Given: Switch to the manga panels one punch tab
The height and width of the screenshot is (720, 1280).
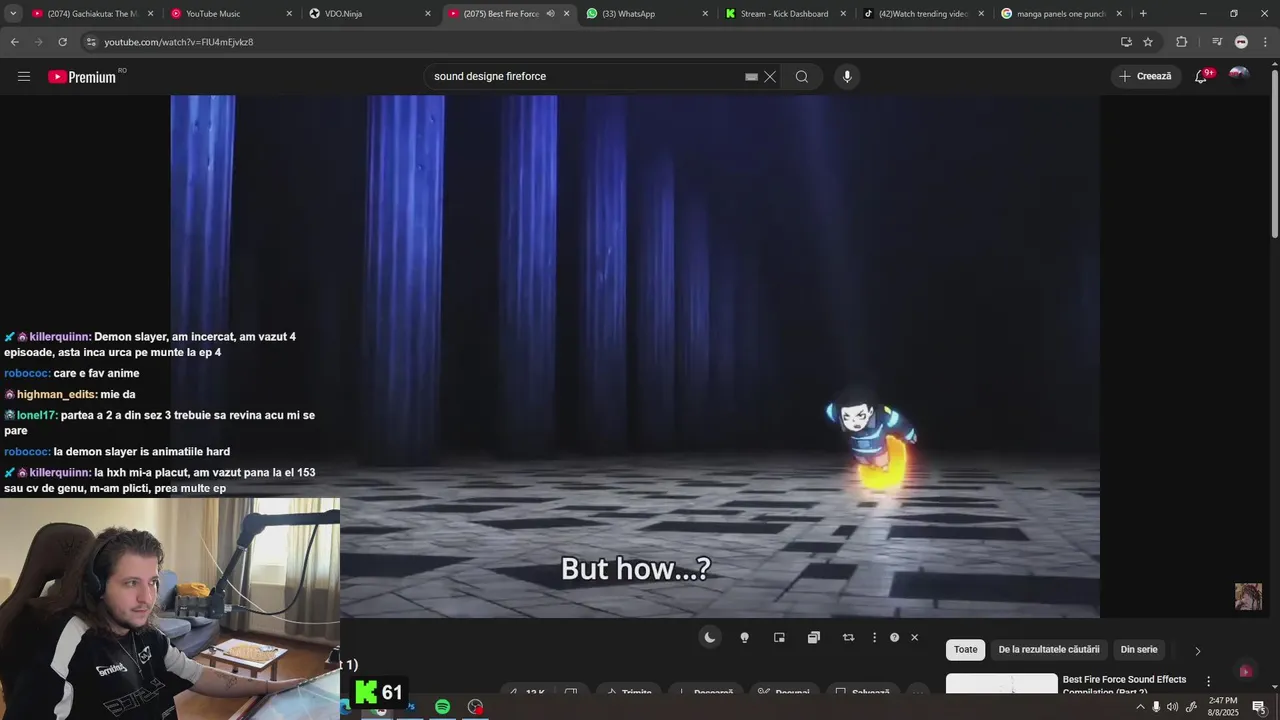Looking at the screenshot, I should click(1062, 14).
